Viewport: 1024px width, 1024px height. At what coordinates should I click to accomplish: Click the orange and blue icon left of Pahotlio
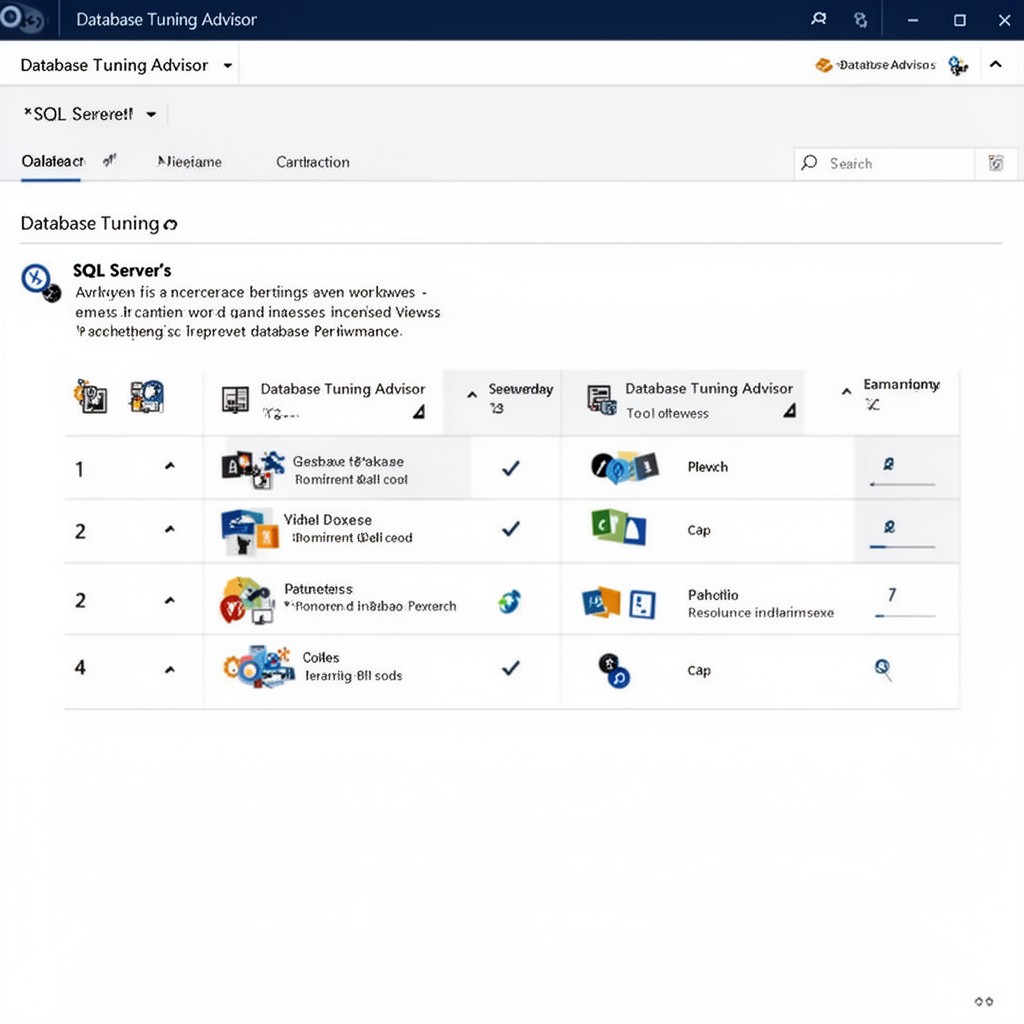[x=601, y=602]
